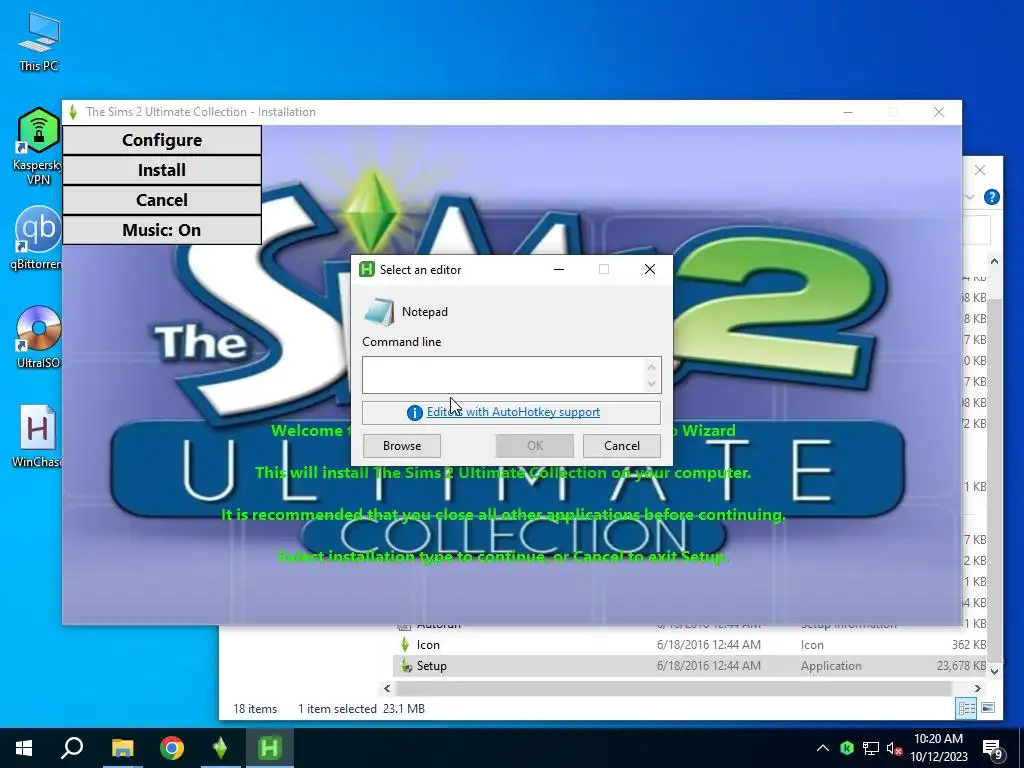Click Kaspersky tray icon
This screenshot has width=1024, height=768.
[847, 748]
